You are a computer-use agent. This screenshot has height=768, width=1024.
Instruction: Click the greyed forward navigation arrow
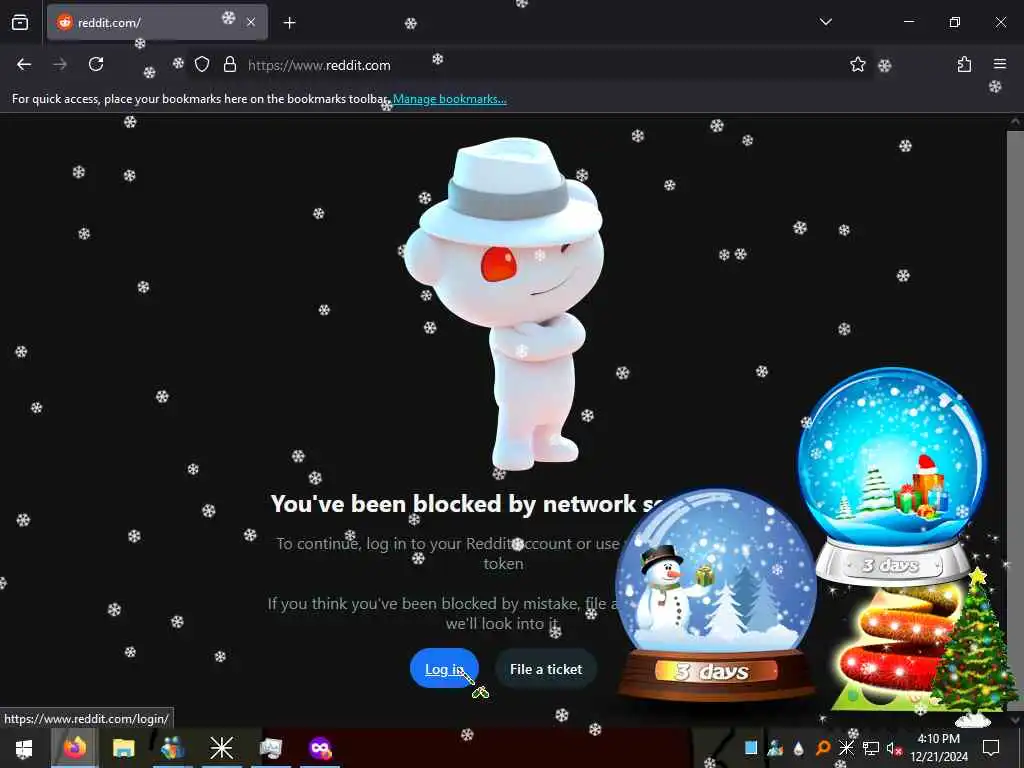[x=60, y=64]
